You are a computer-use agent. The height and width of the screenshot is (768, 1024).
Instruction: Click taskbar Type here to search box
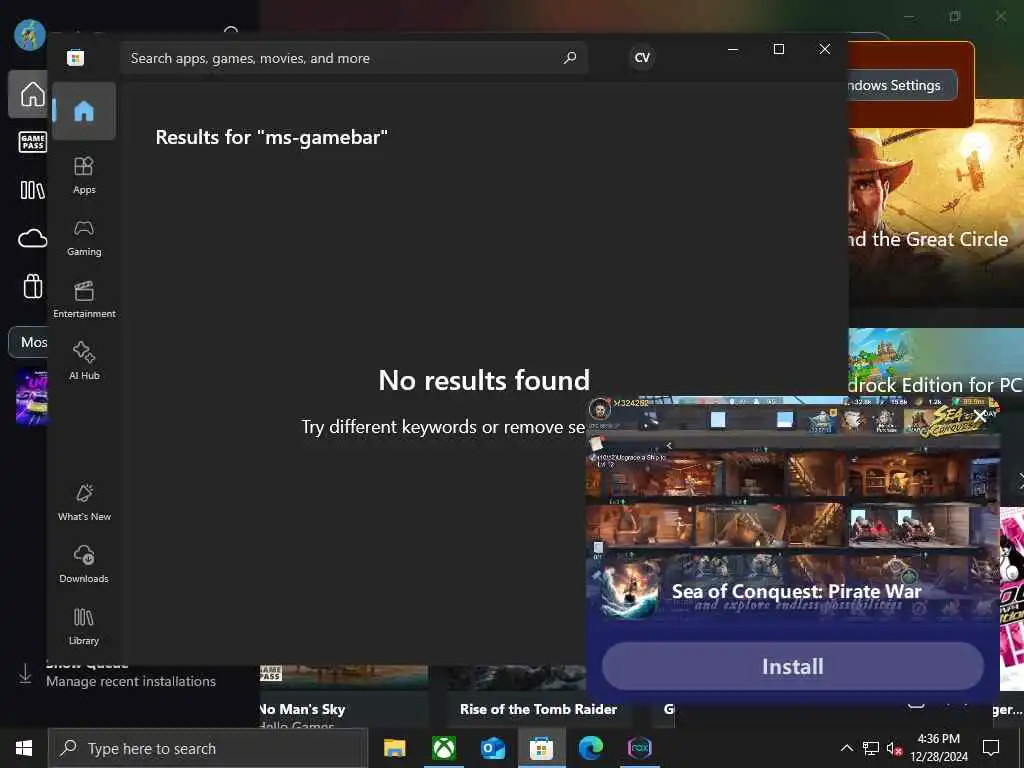pyautogui.click(x=208, y=748)
